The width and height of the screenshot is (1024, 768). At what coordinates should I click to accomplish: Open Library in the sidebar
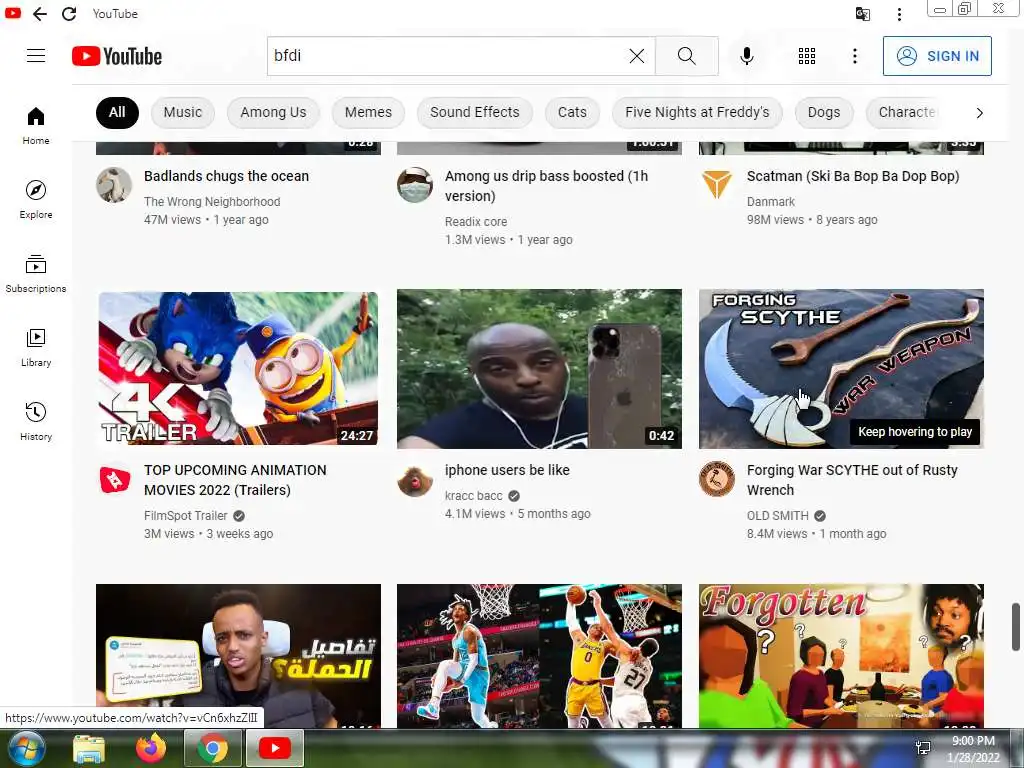pyautogui.click(x=36, y=347)
